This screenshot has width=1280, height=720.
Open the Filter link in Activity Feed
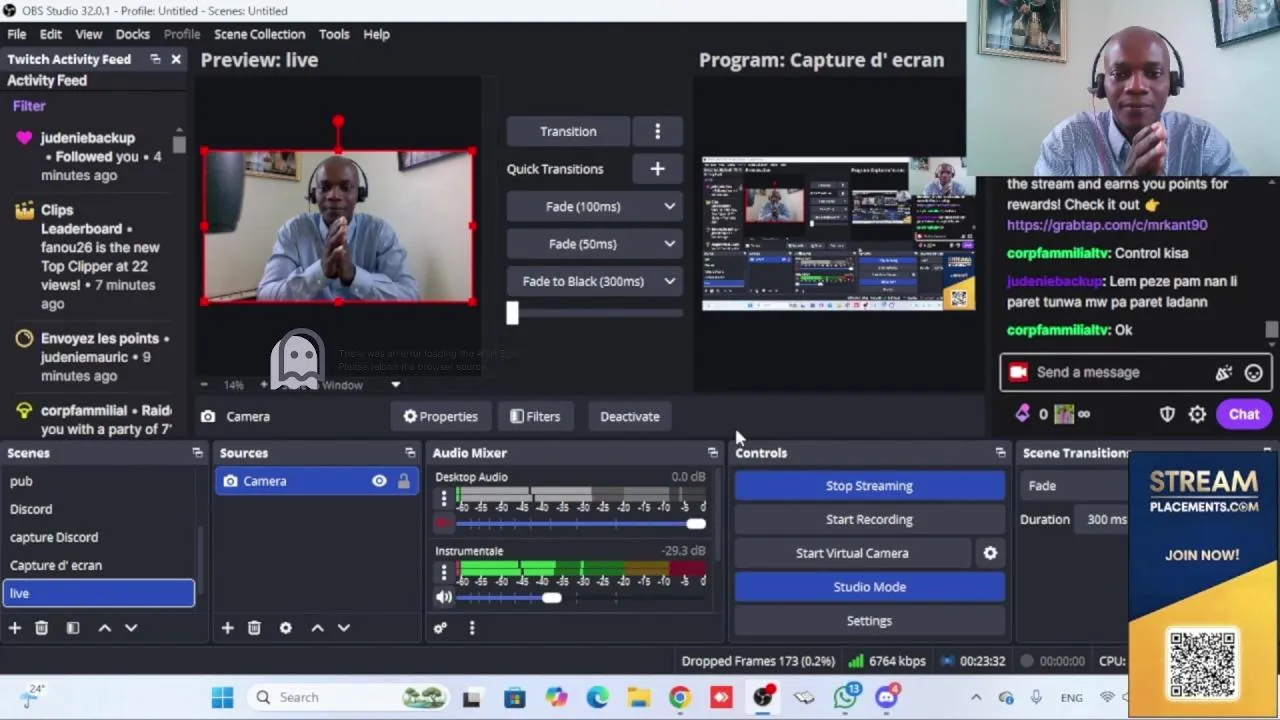(29, 106)
